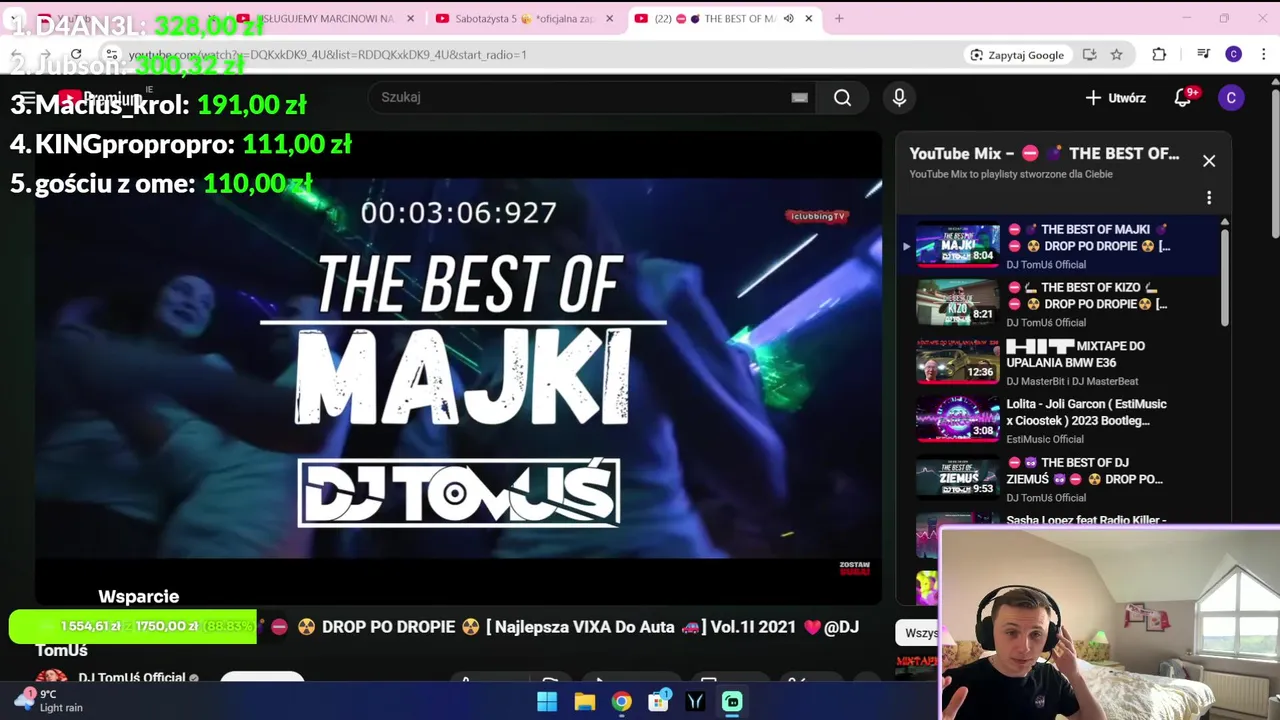Click 'Sasha Lopez feat Radio Killer' playlist entry
The image size is (1280, 720).
(x=1086, y=520)
